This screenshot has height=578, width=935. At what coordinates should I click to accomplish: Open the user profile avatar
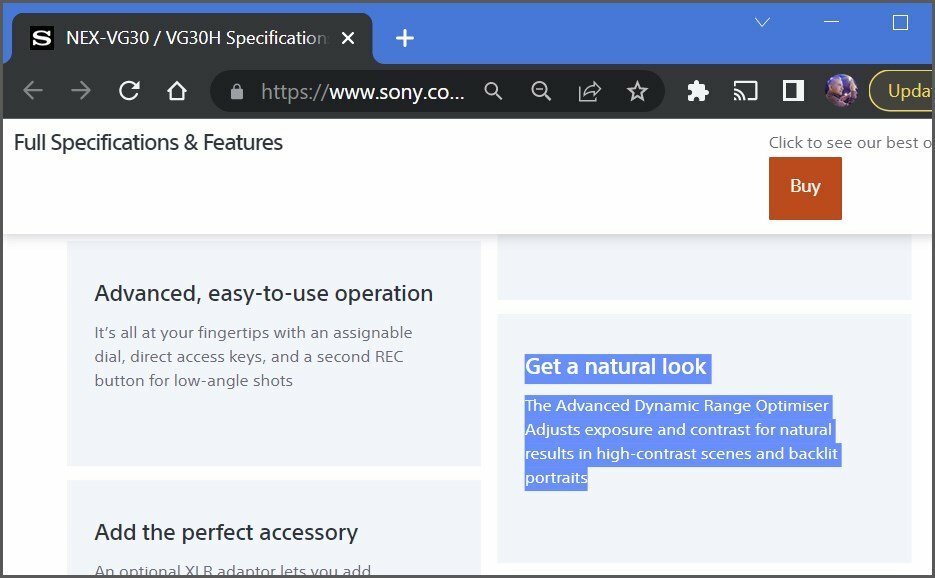[841, 91]
